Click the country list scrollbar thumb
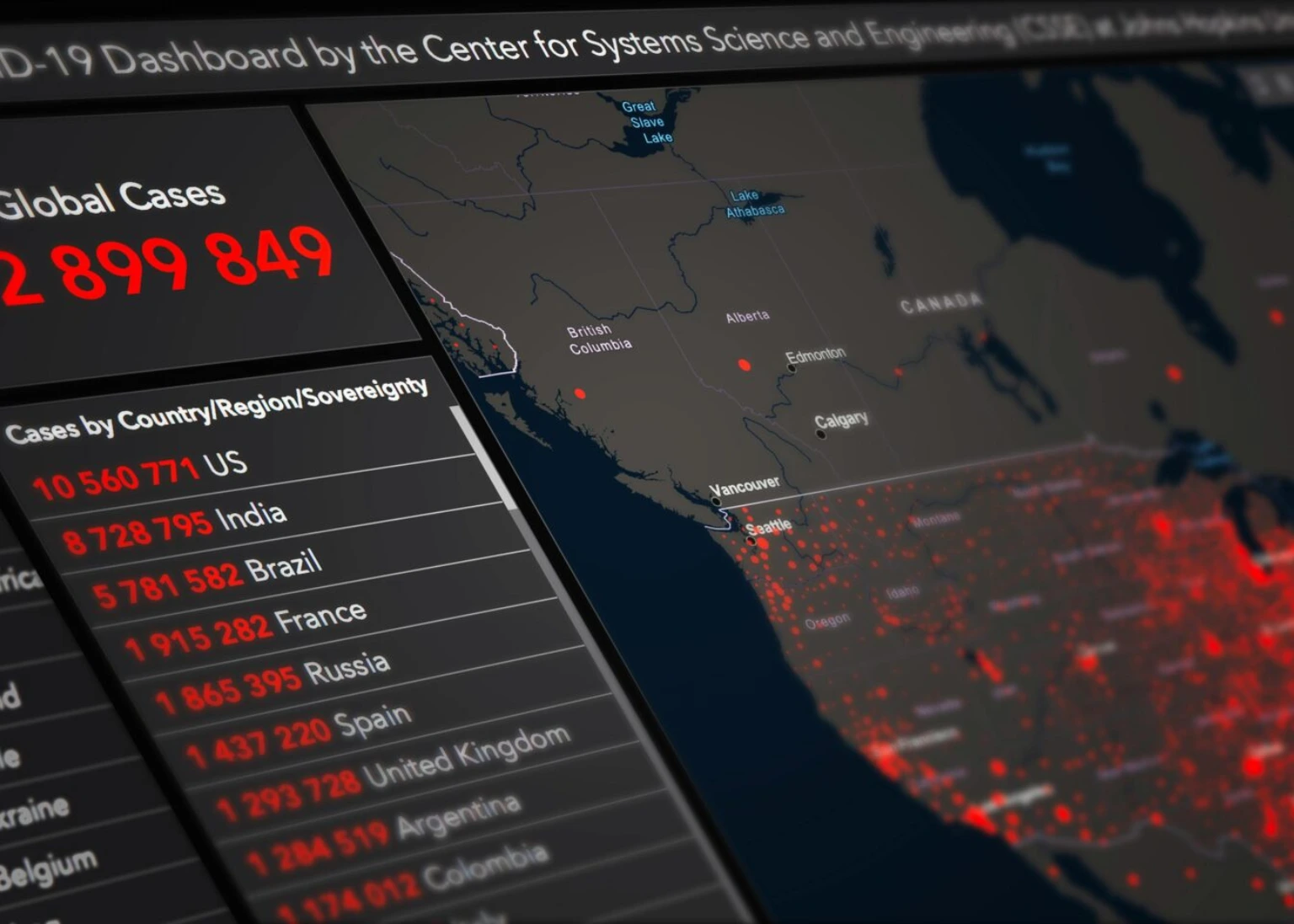This screenshot has width=1294, height=924. 484,457
